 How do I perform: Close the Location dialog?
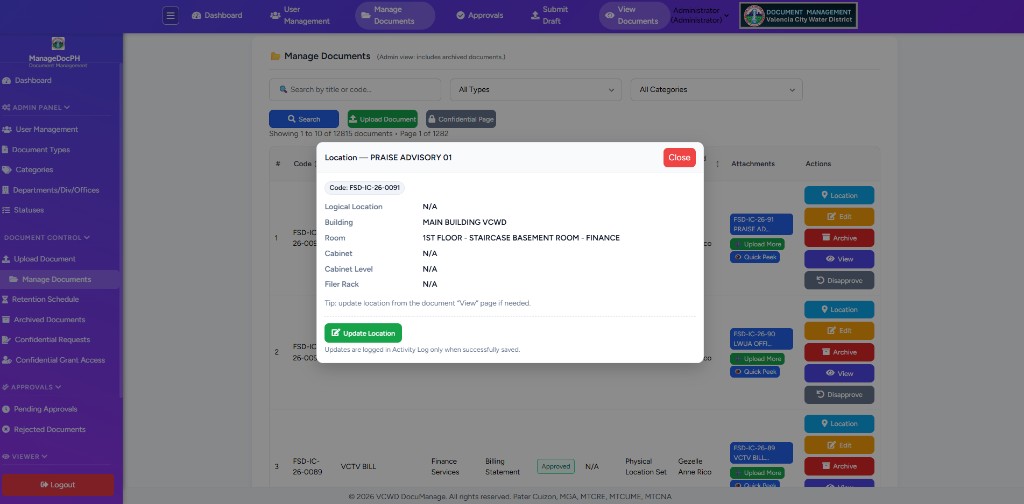[679, 157]
